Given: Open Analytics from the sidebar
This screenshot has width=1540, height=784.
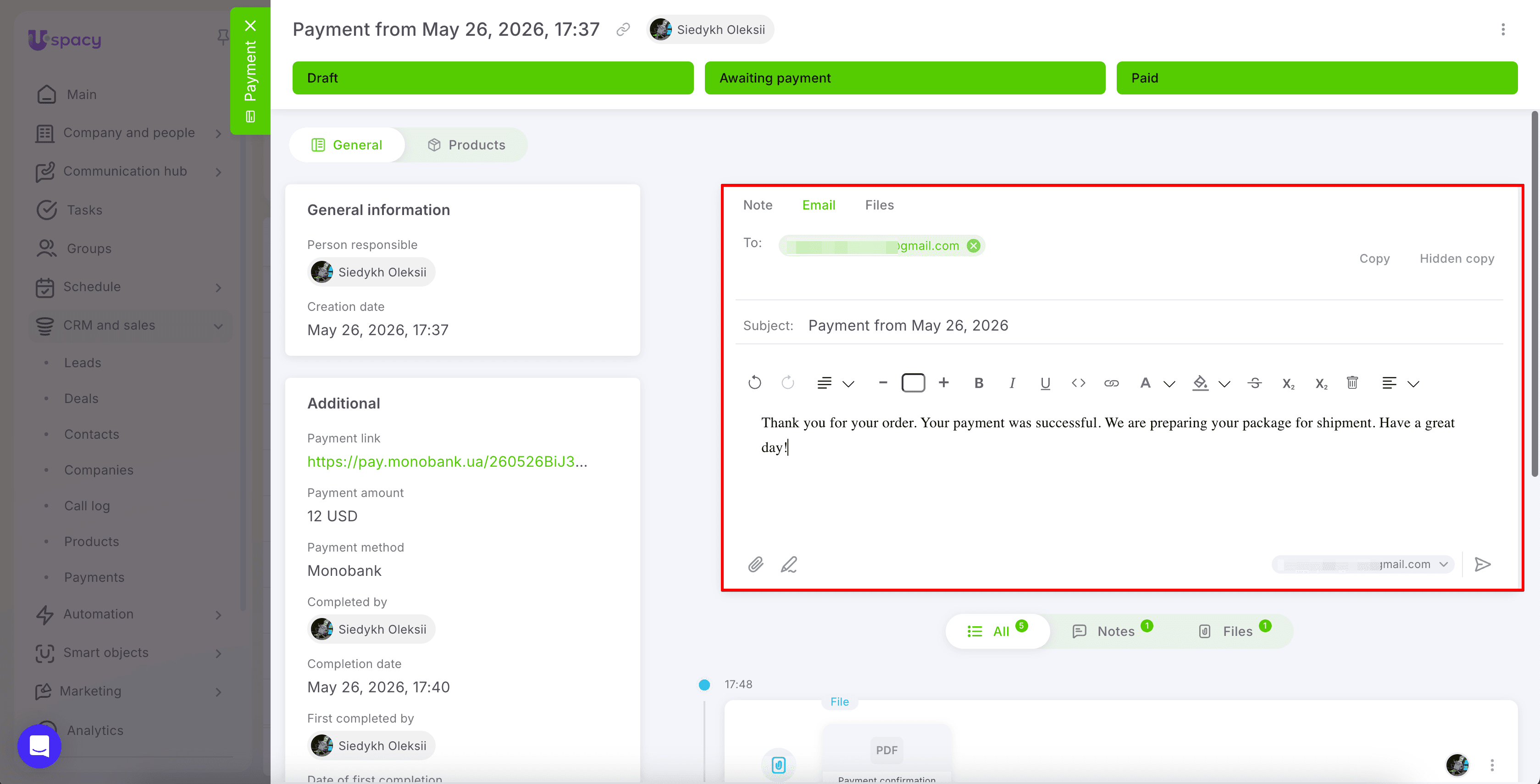Looking at the screenshot, I should 95,730.
